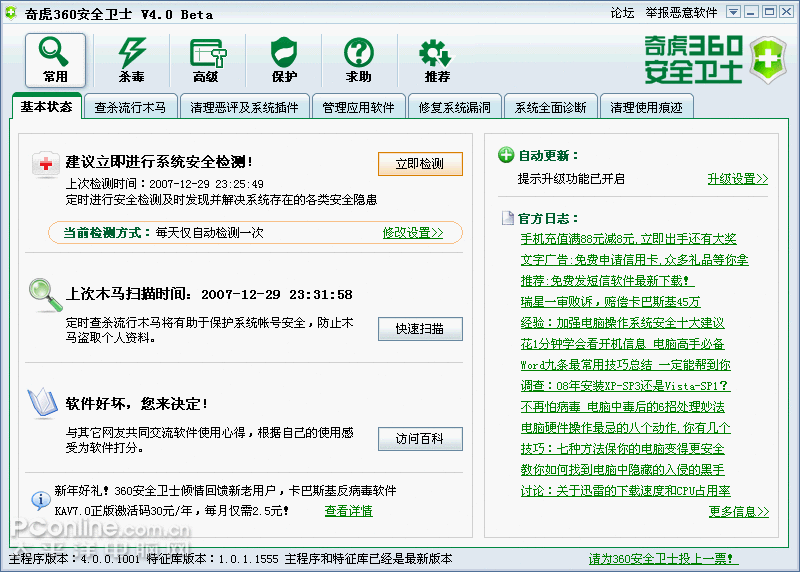This screenshot has width=800, height=572.
Task: Open news link 手机充值满88元减8元
Action: click(x=629, y=238)
